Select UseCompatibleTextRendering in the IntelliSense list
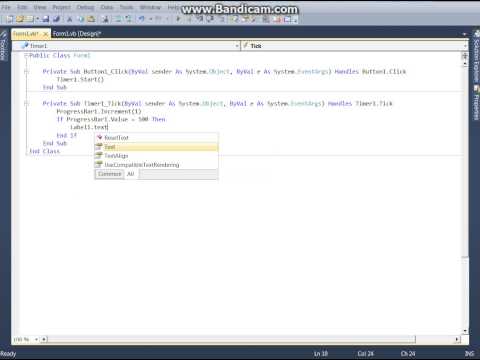This screenshot has height=360, width=480. click(157, 164)
